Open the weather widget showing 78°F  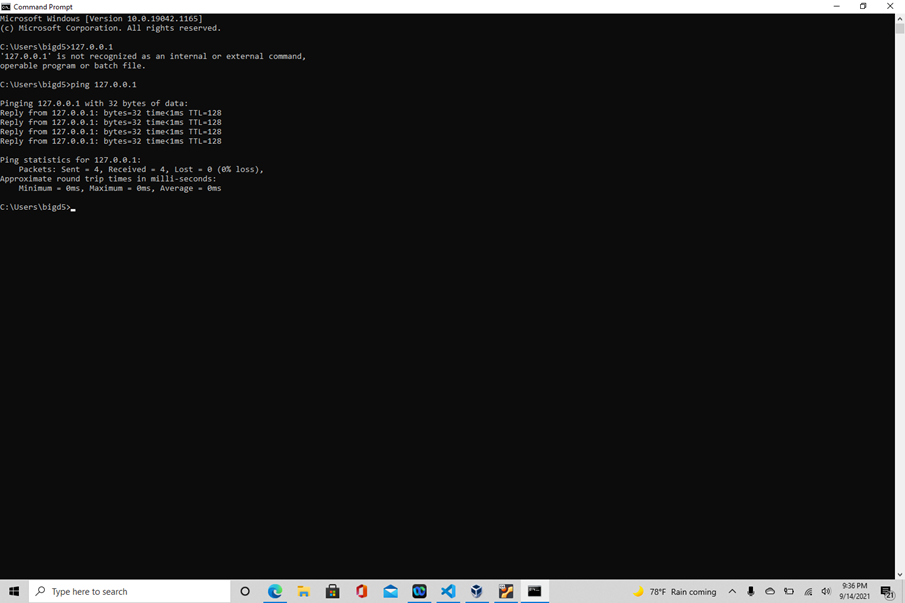pyautogui.click(x=675, y=591)
